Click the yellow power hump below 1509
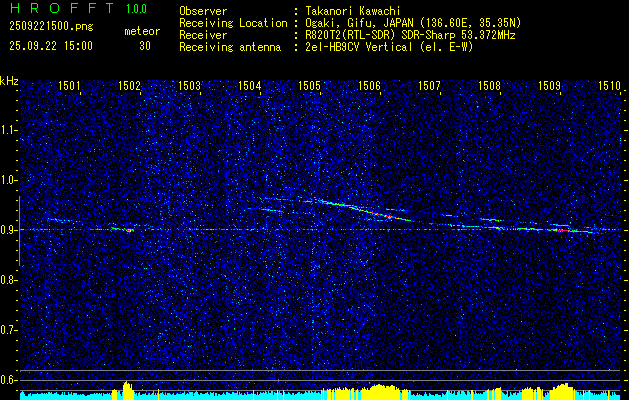Screen dimensions: 629x400 tap(564, 391)
